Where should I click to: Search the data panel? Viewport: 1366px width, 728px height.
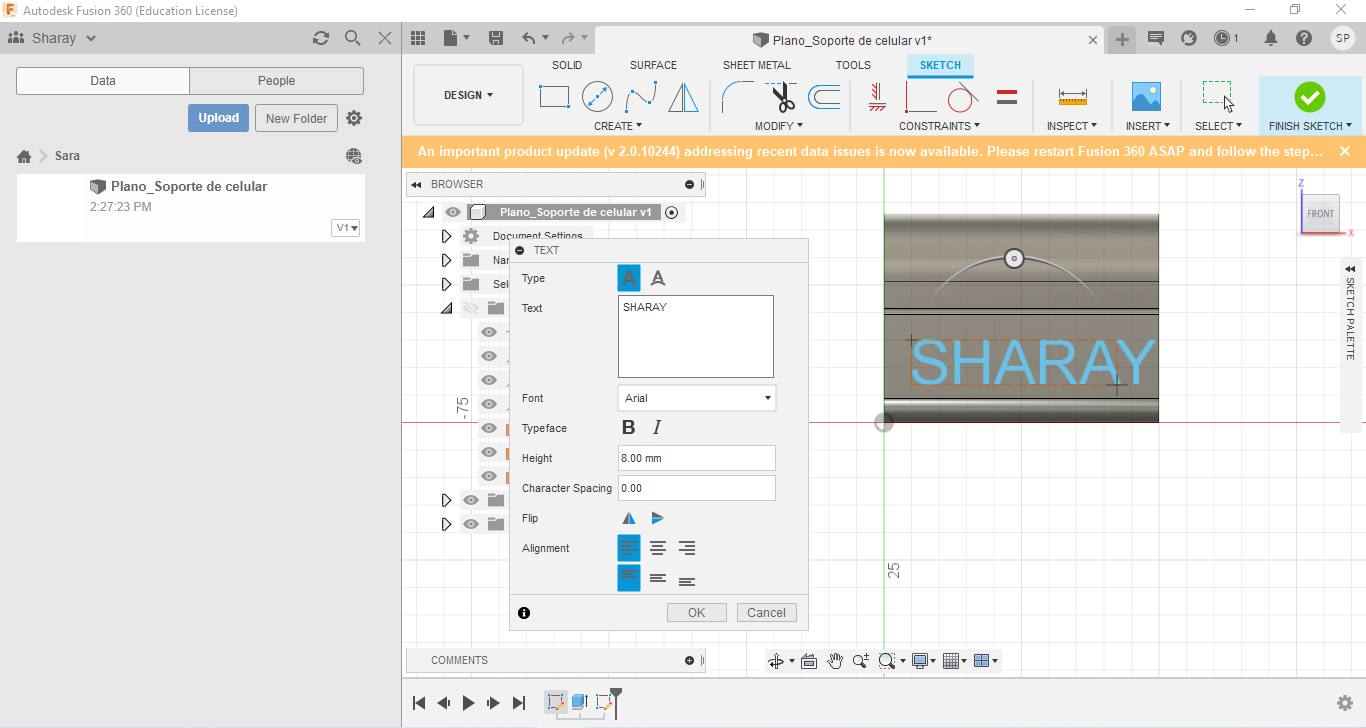coord(352,38)
